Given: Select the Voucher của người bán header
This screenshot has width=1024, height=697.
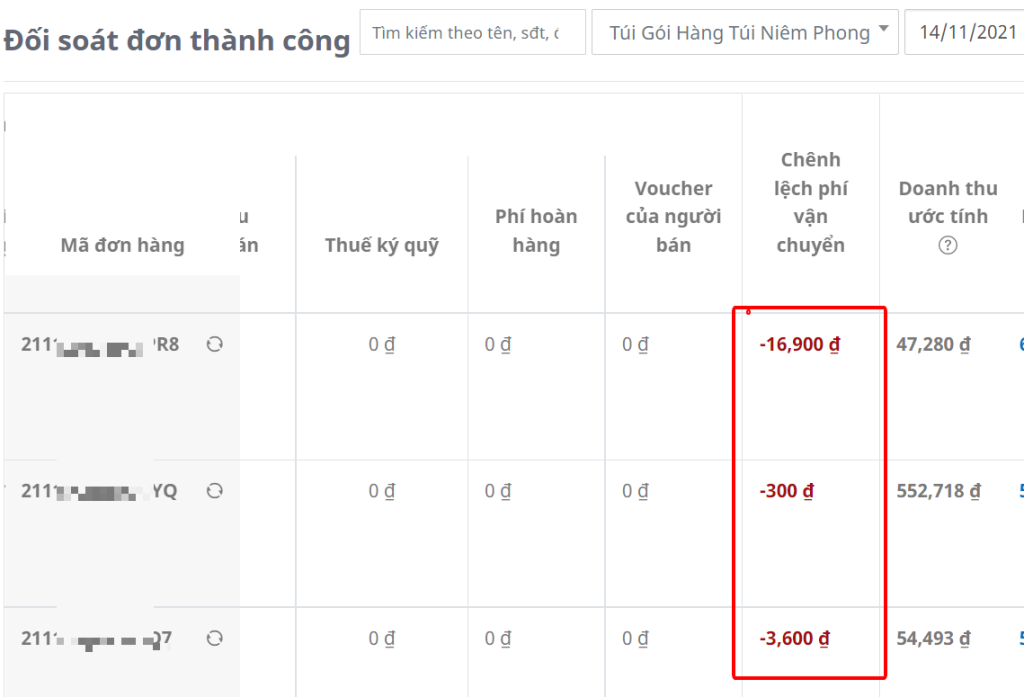Looking at the screenshot, I should (x=673, y=217).
